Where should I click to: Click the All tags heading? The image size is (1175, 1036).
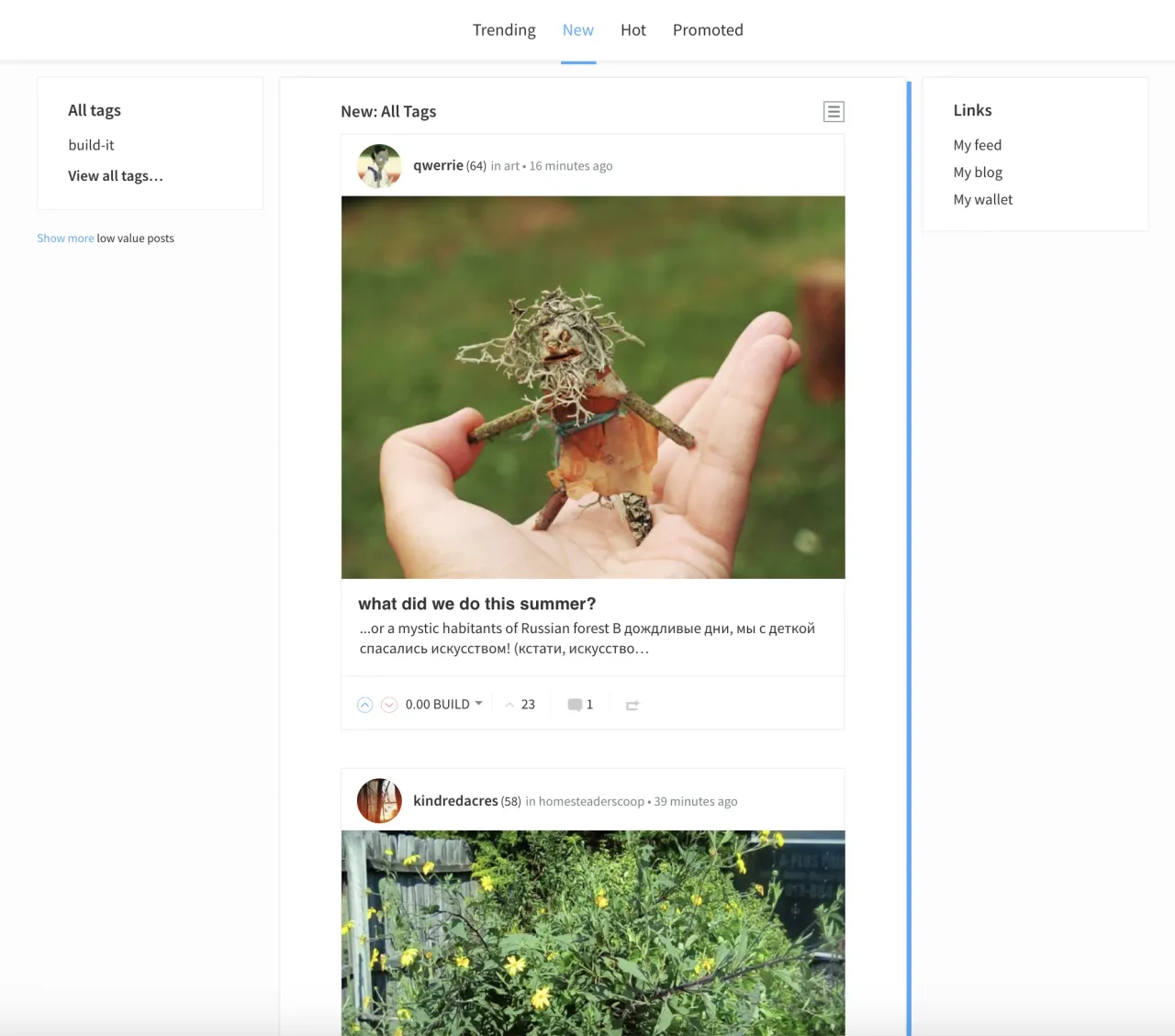[95, 110]
